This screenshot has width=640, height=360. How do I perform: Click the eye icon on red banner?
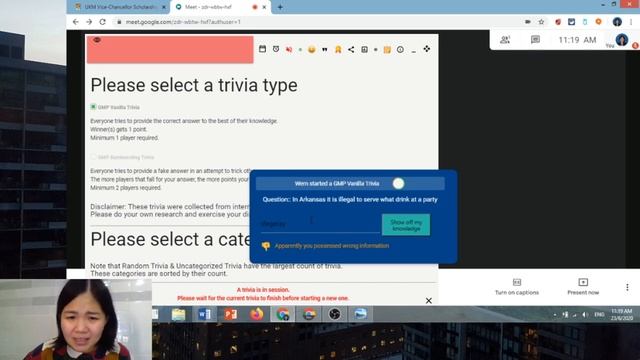pos(97,40)
